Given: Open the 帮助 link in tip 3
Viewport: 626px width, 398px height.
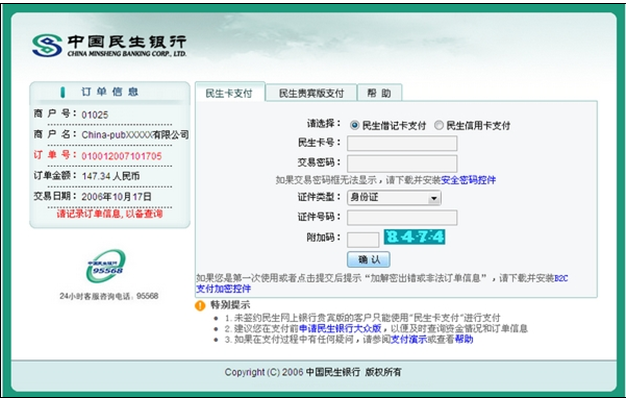Looking at the screenshot, I should point(464,339).
